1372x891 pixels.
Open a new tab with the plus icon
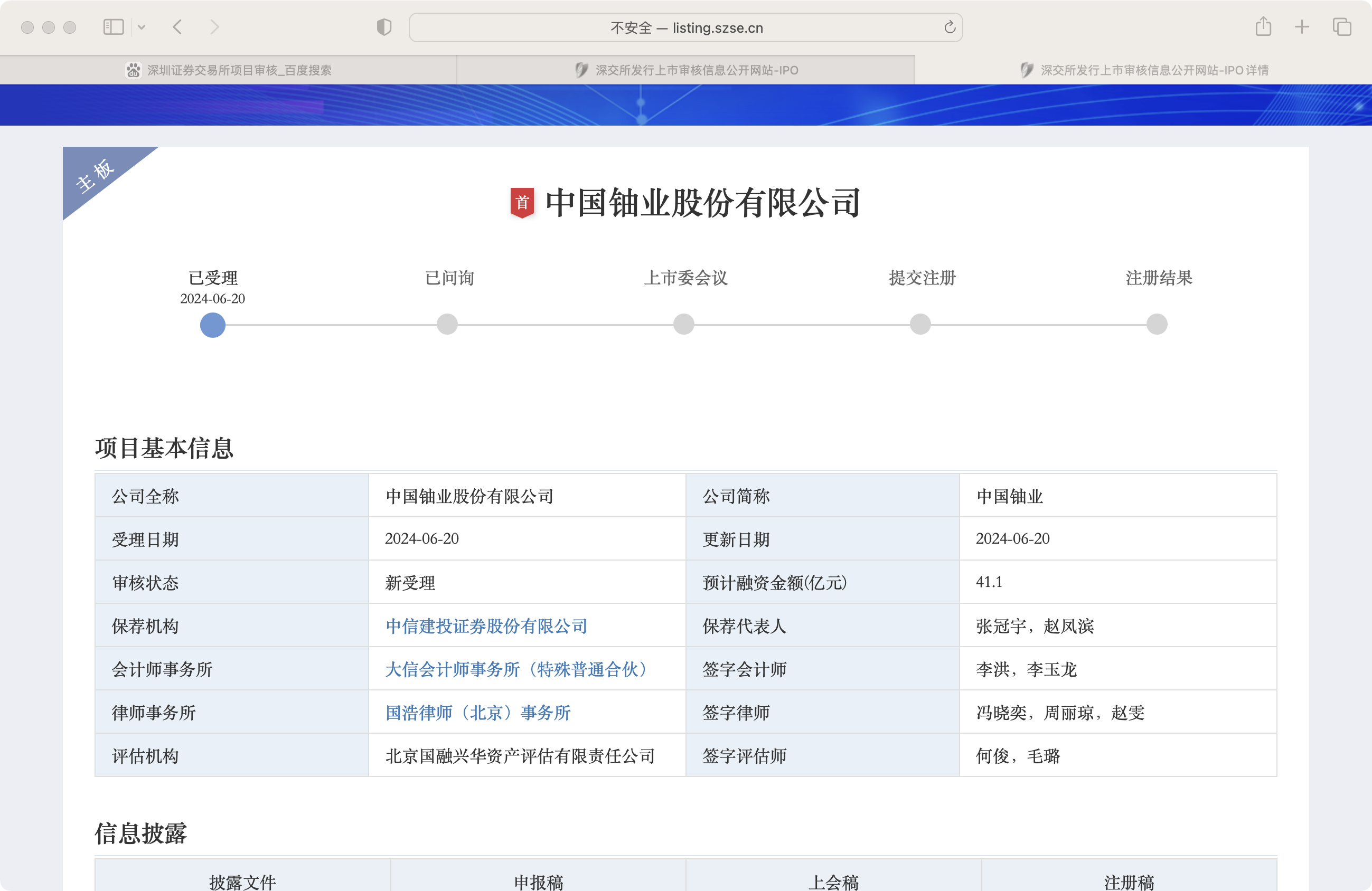[x=1302, y=27]
